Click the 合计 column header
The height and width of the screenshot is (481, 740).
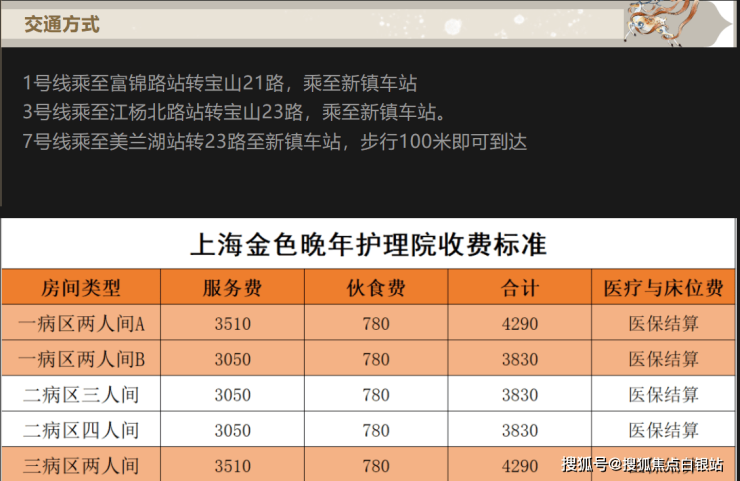520,287
